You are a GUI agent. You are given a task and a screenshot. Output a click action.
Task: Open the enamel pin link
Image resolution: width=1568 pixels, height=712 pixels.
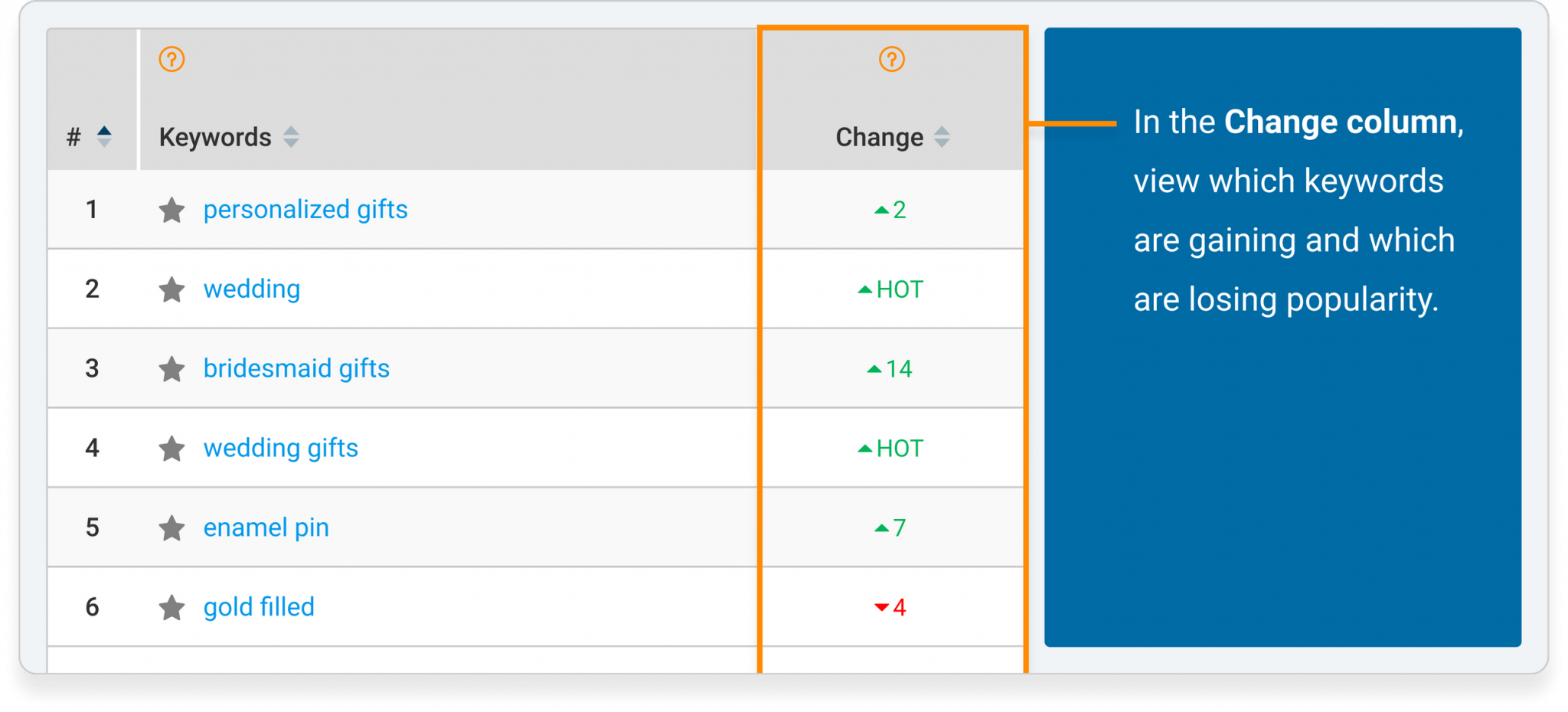click(x=266, y=527)
